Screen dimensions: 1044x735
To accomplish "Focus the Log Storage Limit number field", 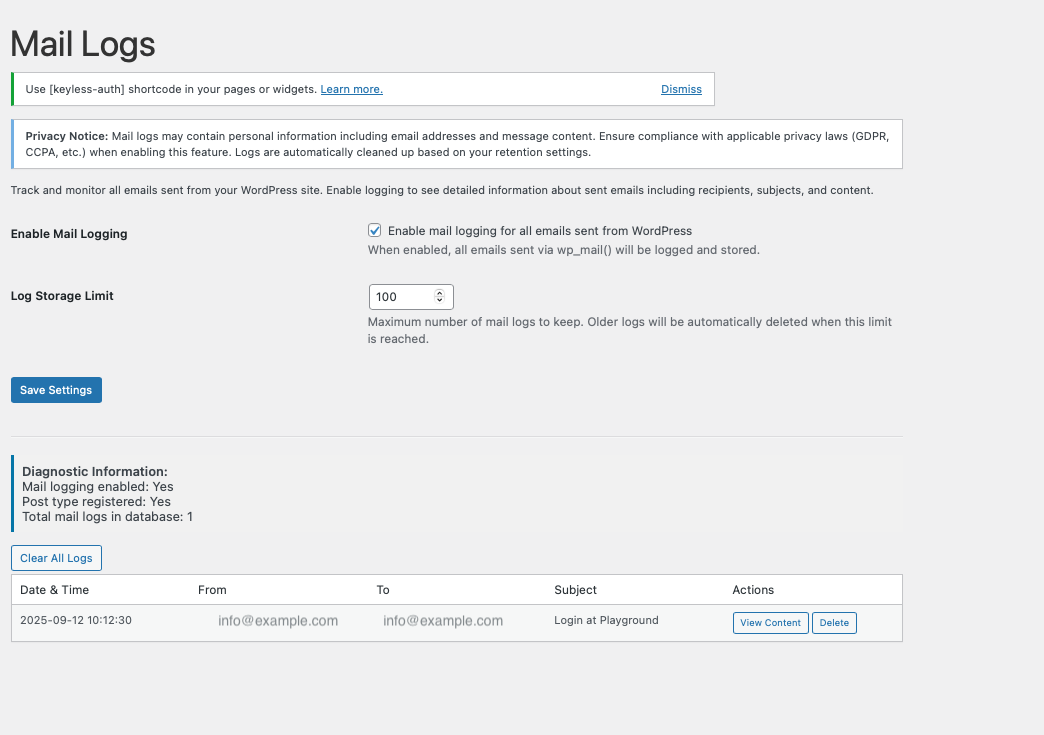I will click(x=400, y=297).
